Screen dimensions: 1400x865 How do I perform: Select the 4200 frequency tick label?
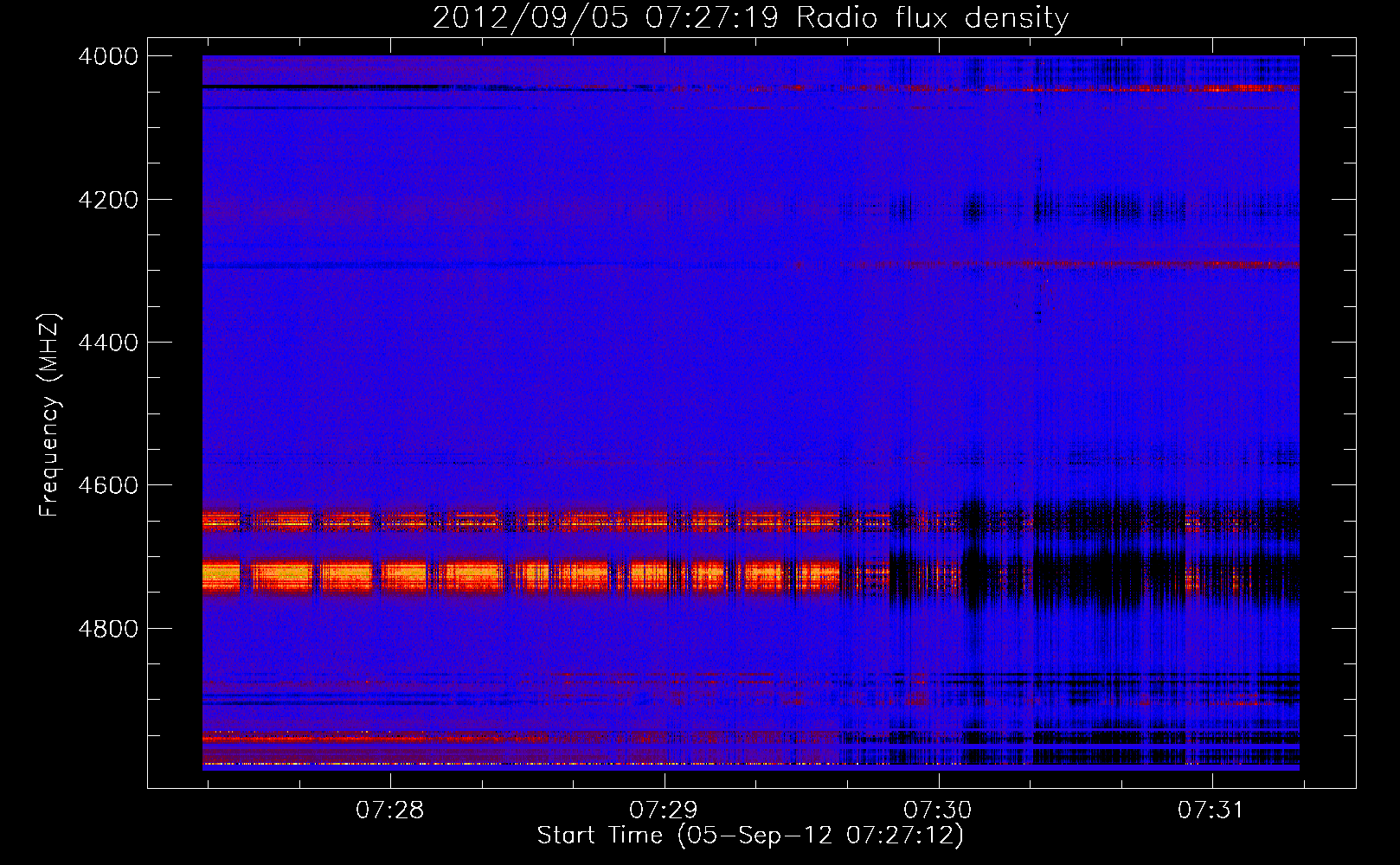pyautogui.click(x=108, y=200)
